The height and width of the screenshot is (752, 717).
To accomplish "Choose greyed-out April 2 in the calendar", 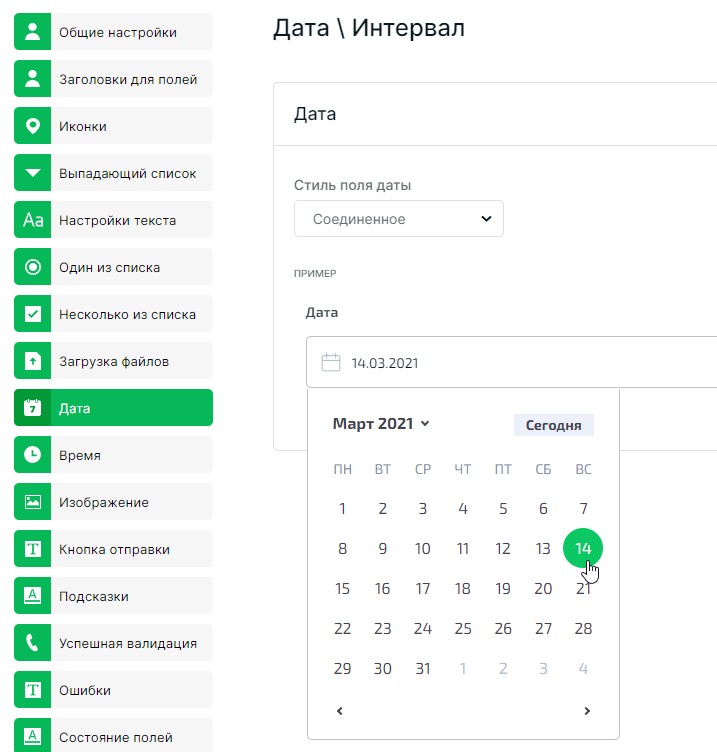I will click(503, 669).
